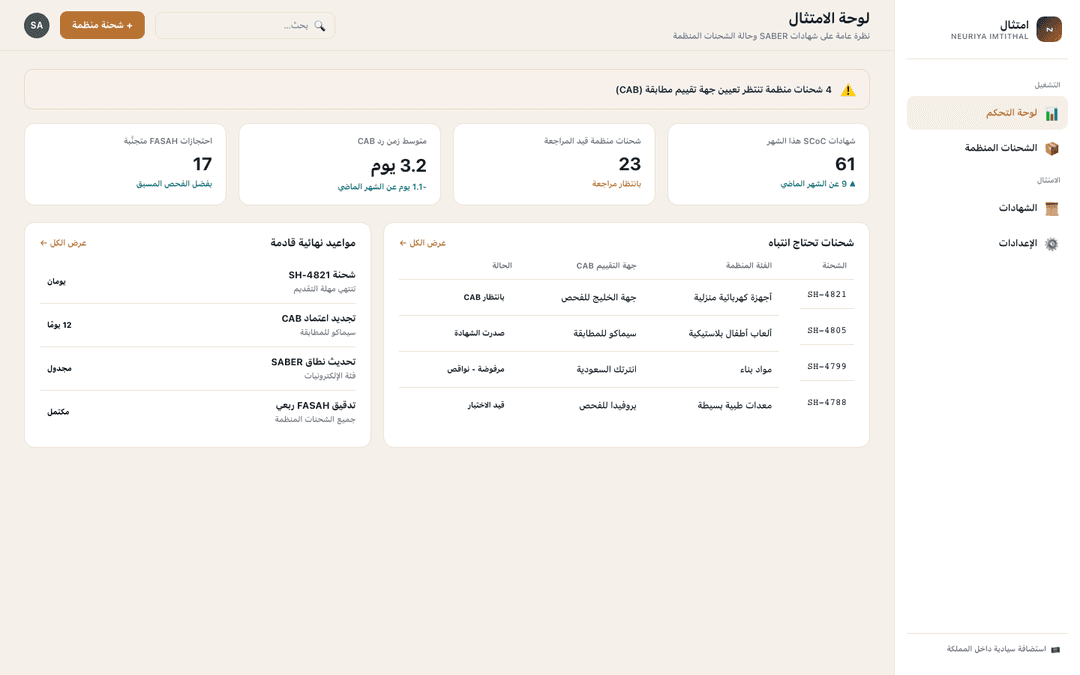Focus the بحث search field
The height and width of the screenshot is (675, 1080).
tap(245, 25)
